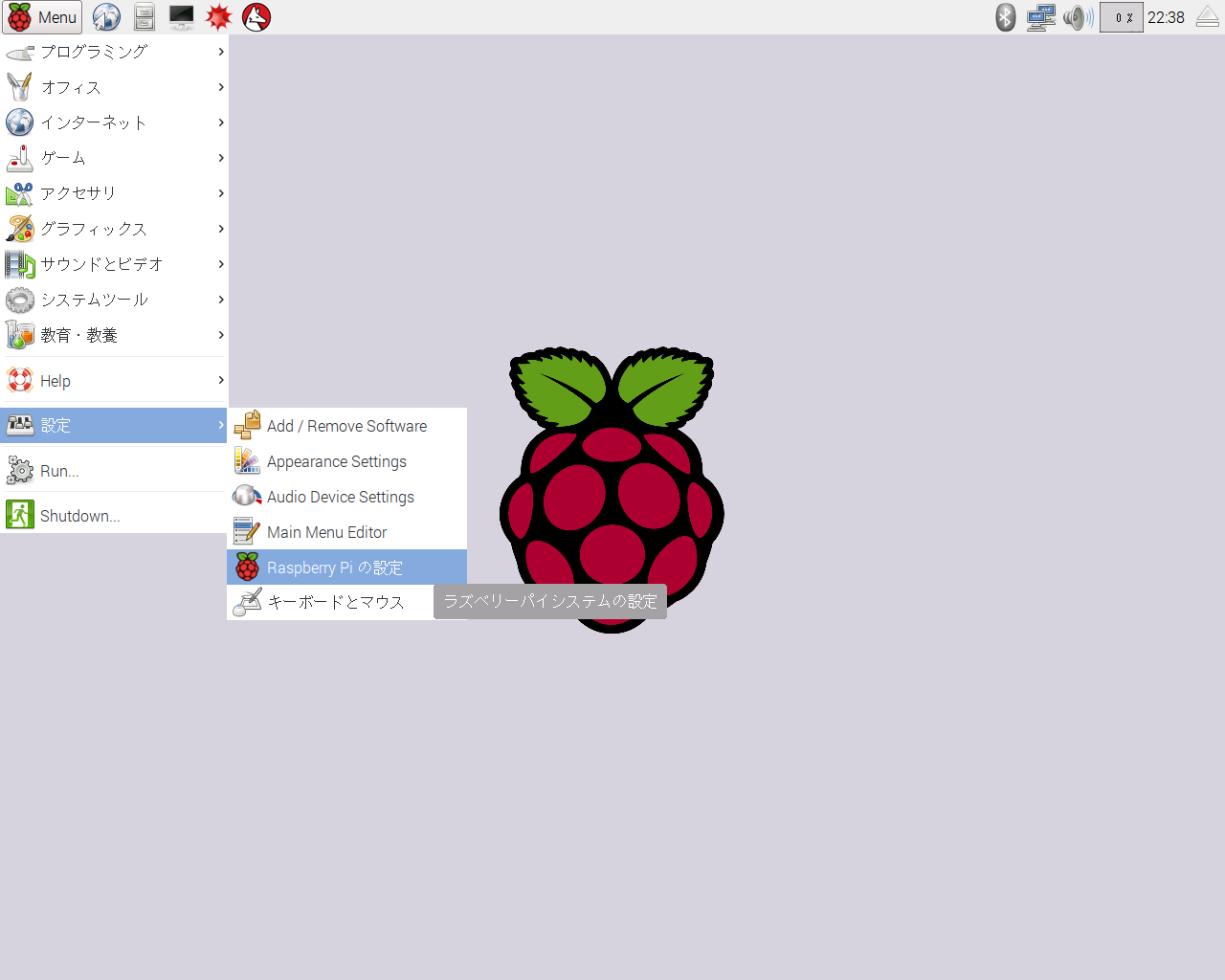The width and height of the screenshot is (1225, 980).
Task: Expand Help submenu arrow
Action: click(221, 380)
